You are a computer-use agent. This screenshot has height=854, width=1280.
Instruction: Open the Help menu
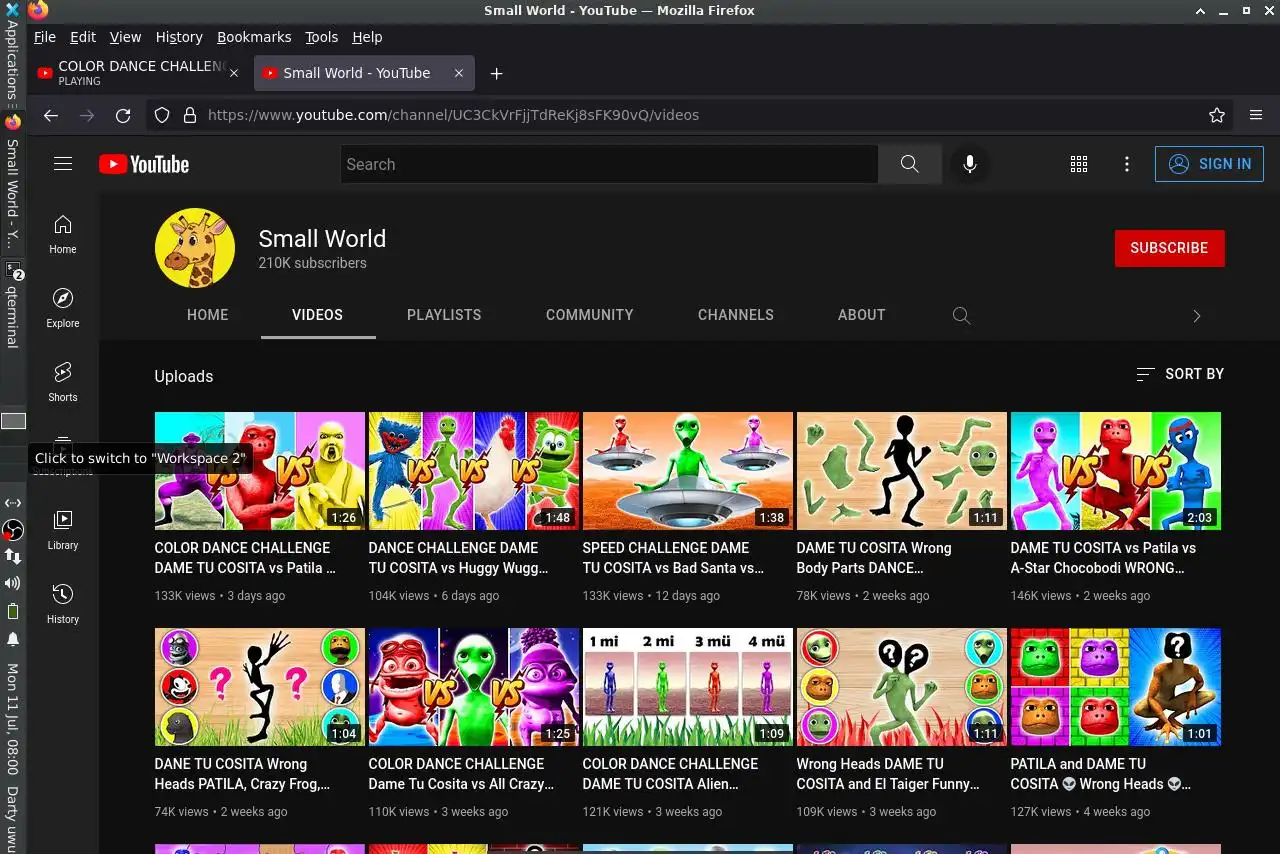click(367, 37)
